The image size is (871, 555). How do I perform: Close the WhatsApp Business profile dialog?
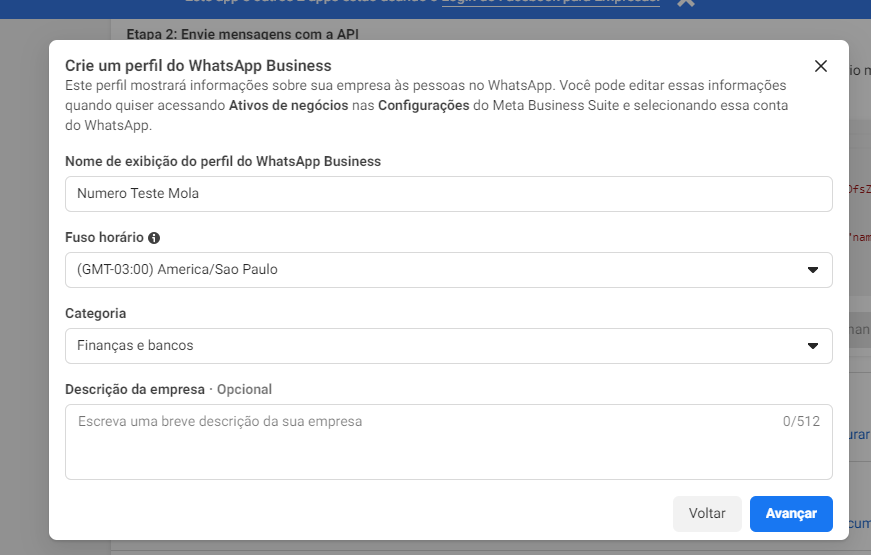click(x=820, y=66)
